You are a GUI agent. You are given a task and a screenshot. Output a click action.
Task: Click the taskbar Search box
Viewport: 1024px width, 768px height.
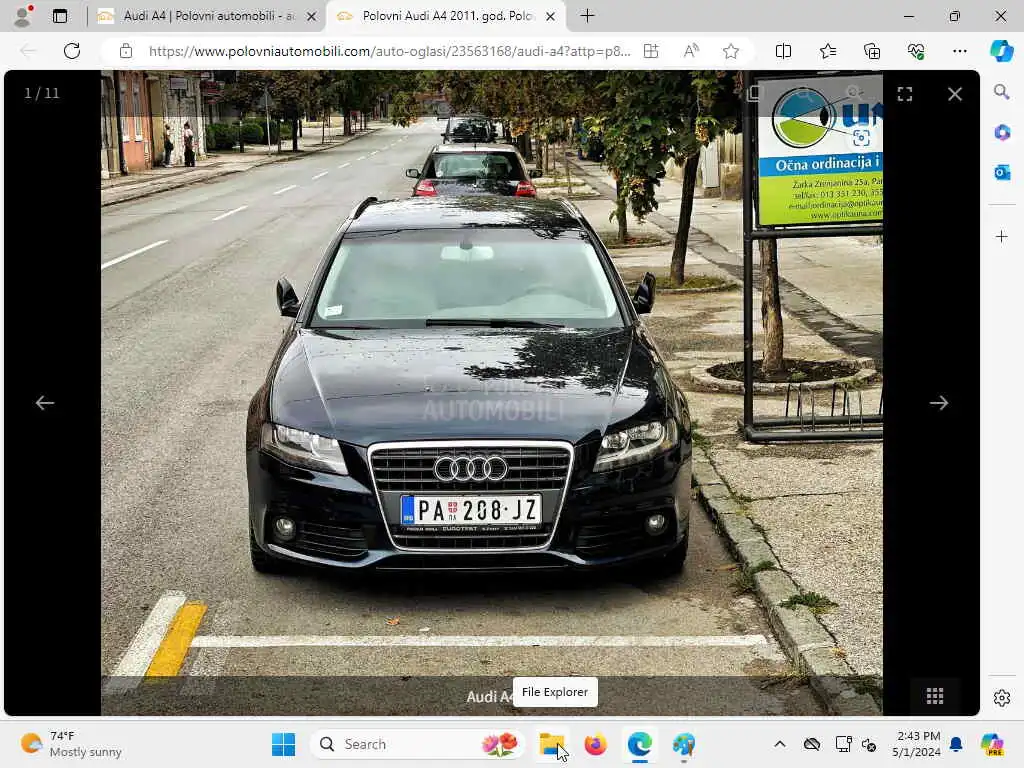pos(418,744)
